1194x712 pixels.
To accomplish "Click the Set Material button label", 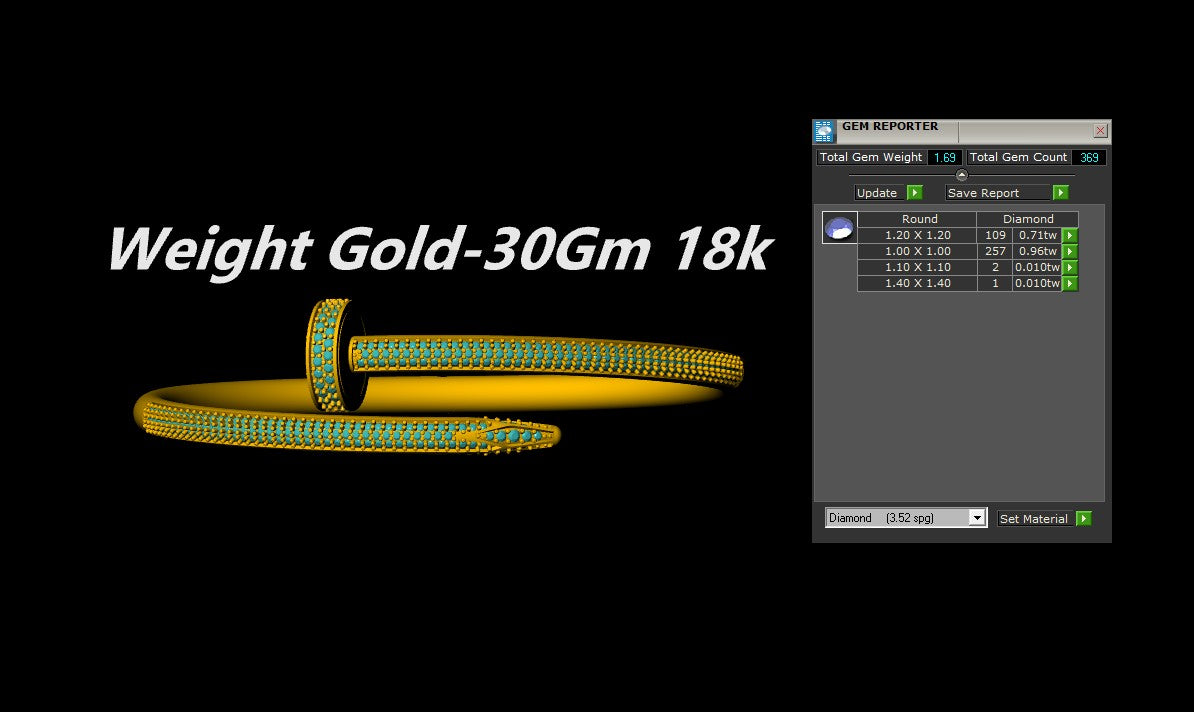I will 1034,519.
